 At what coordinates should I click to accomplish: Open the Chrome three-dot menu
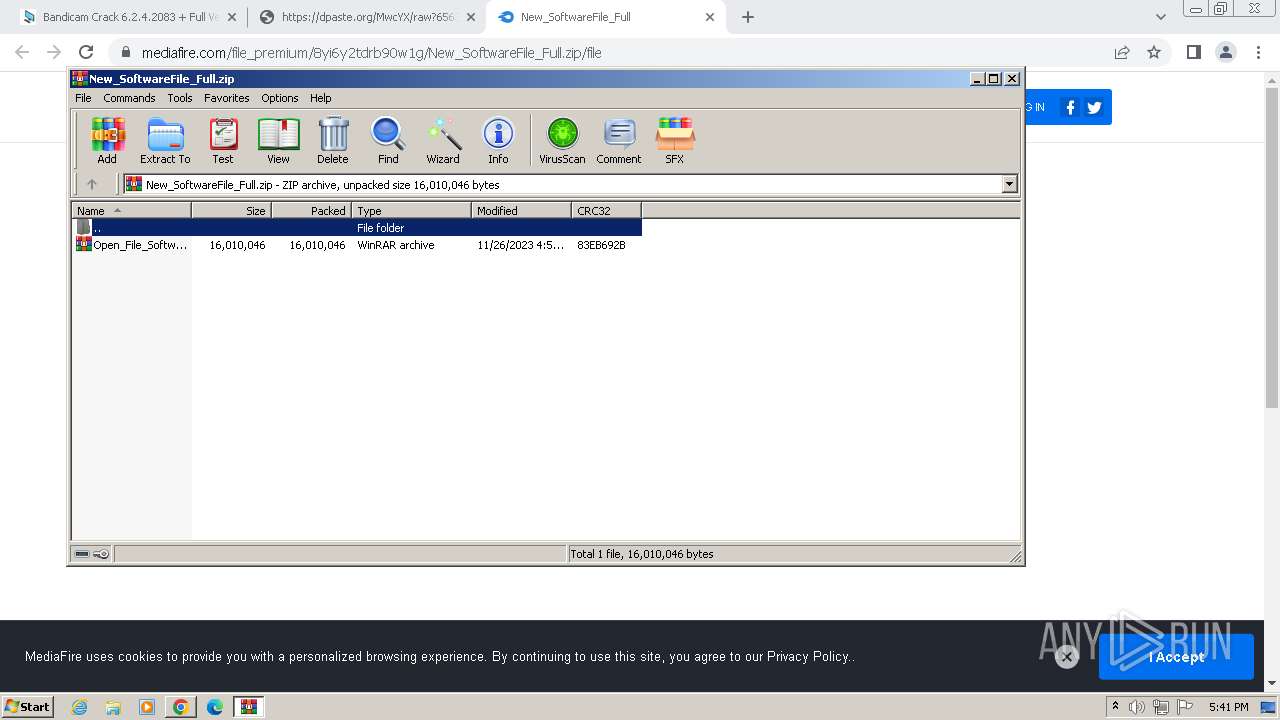1257,52
